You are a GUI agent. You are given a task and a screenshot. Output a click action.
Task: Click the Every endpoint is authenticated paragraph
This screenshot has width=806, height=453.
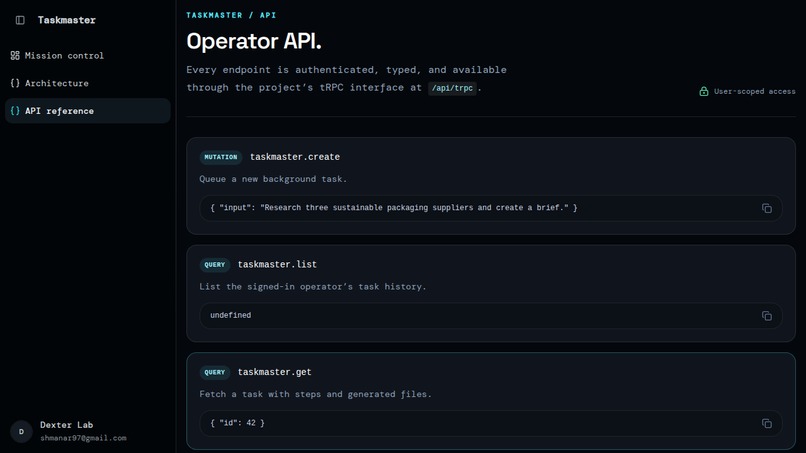(x=346, y=79)
